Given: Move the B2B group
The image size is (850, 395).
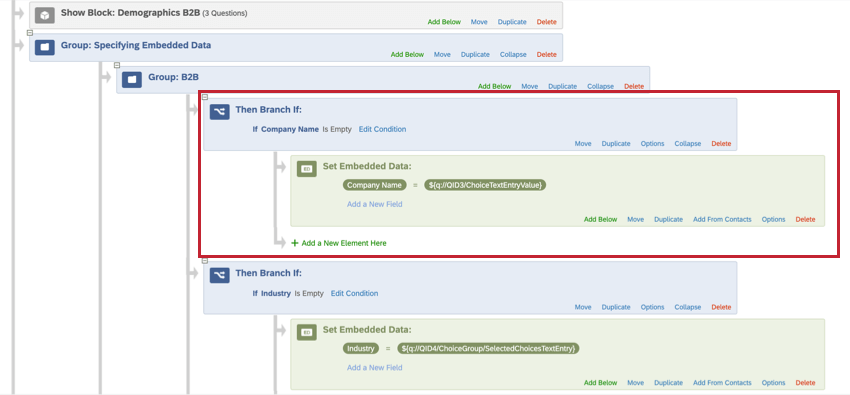Looking at the screenshot, I should pyautogui.click(x=530, y=87).
